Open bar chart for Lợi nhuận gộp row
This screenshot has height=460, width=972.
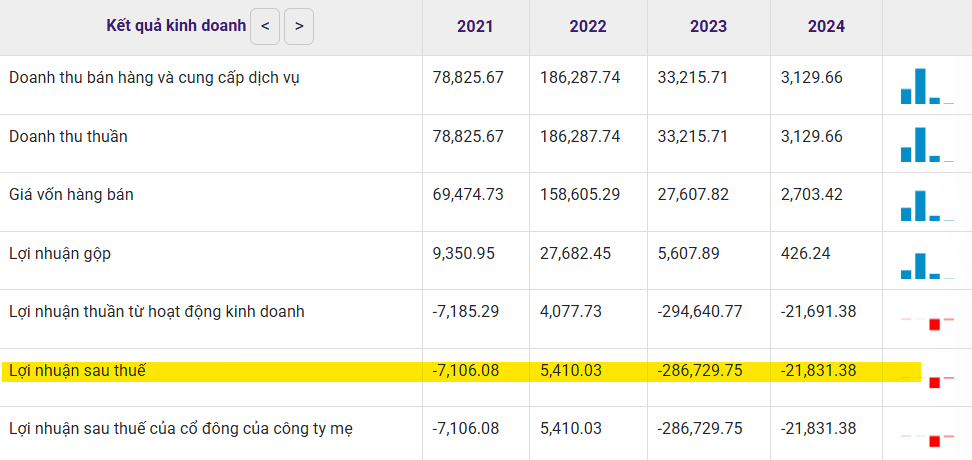click(x=927, y=265)
